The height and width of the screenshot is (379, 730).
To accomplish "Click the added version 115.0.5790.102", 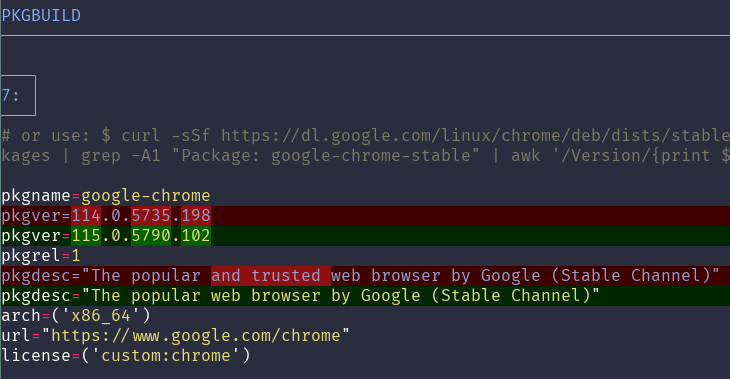I will pos(141,236).
